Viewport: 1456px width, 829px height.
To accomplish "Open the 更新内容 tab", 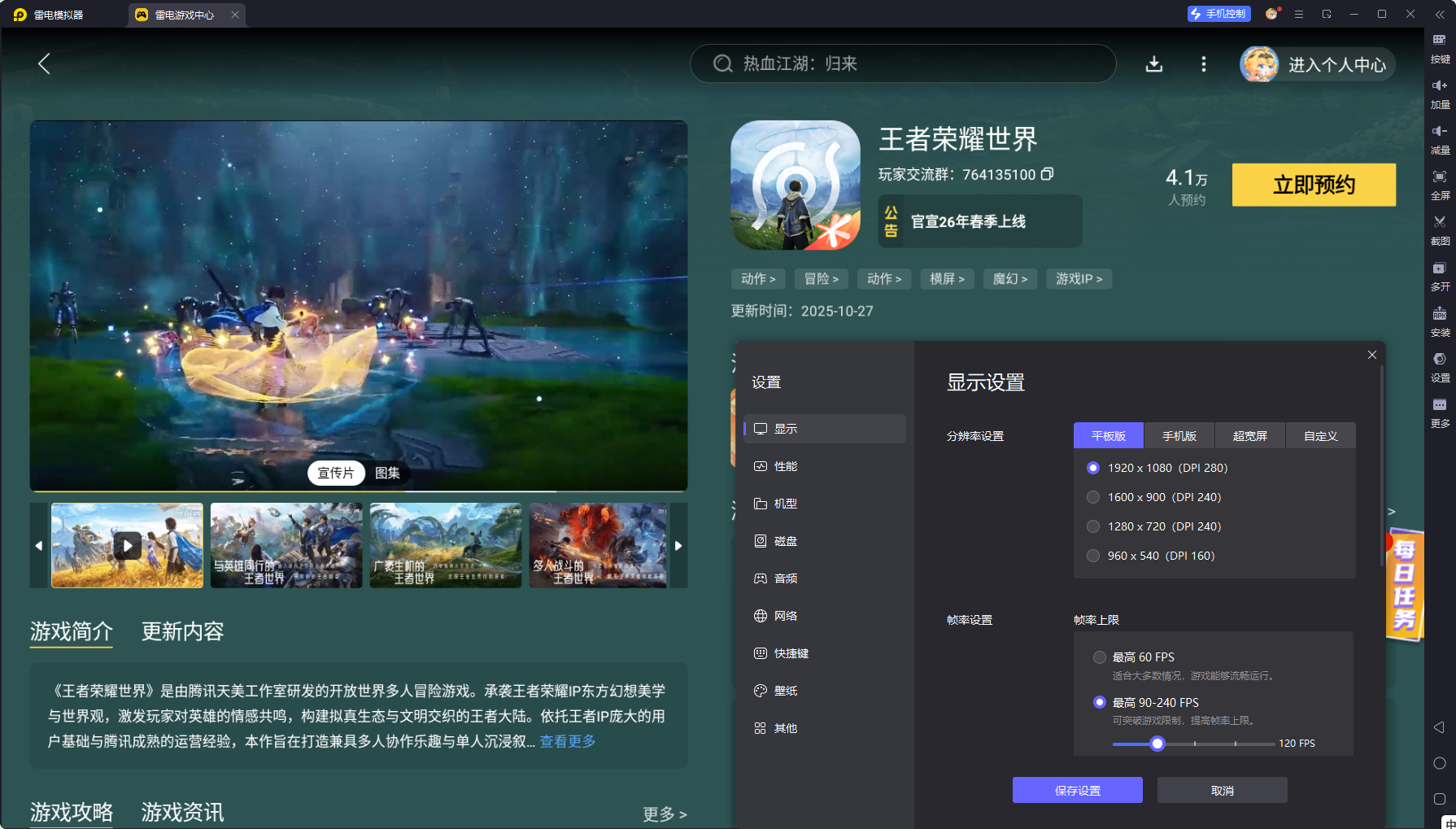I will coord(181,632).
